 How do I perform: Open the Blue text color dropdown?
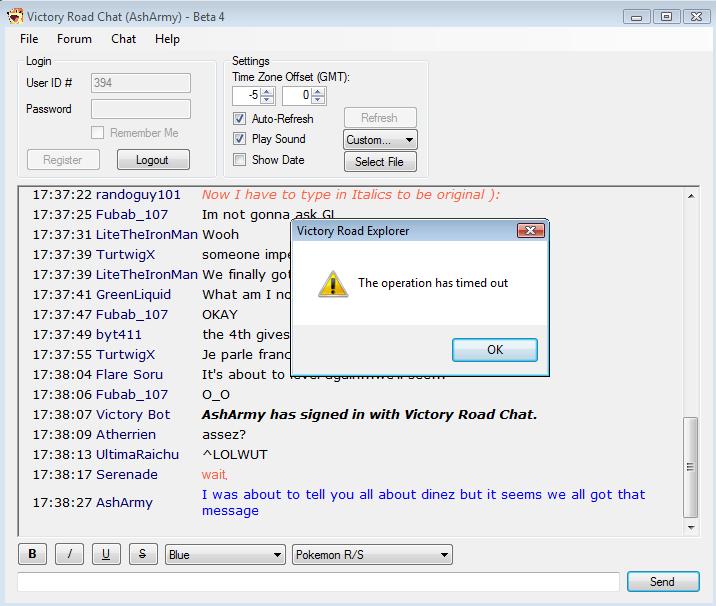click(x=226, y=555)
